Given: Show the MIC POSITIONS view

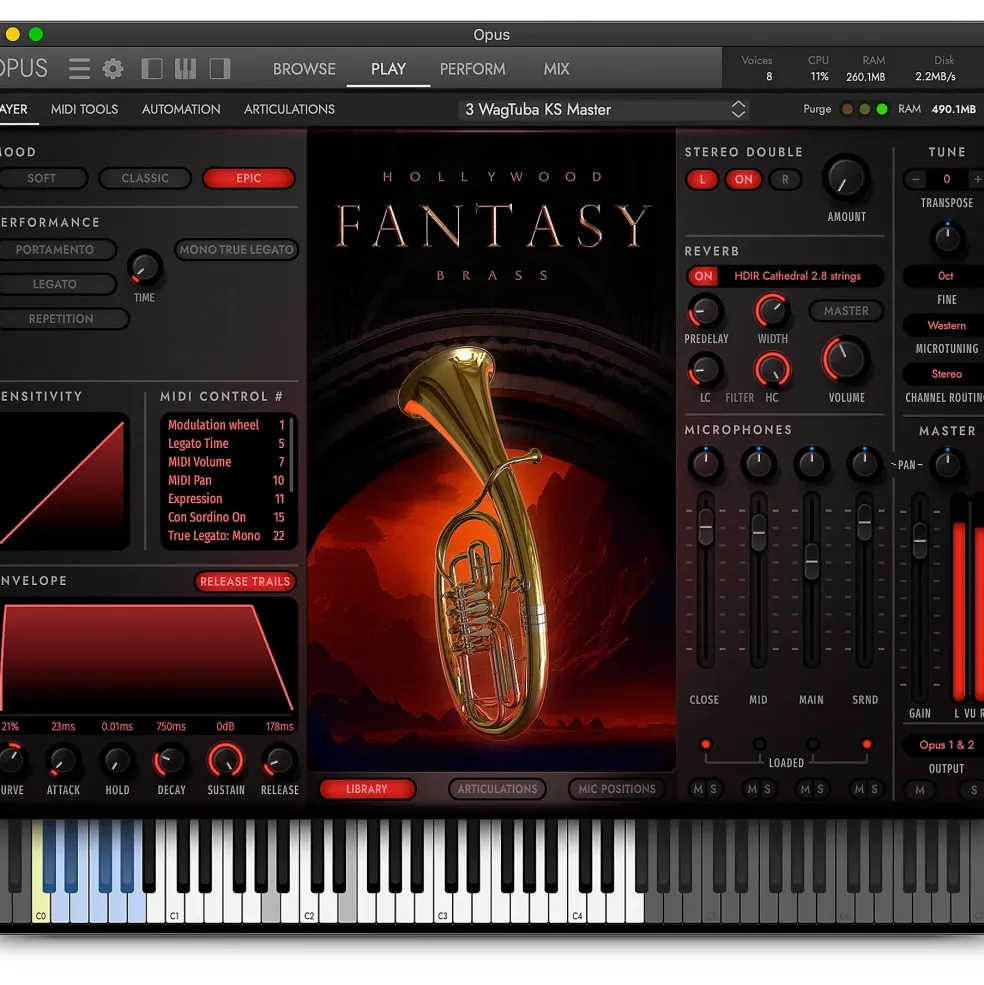Looking at the screenshot, I should coord(617,789).
